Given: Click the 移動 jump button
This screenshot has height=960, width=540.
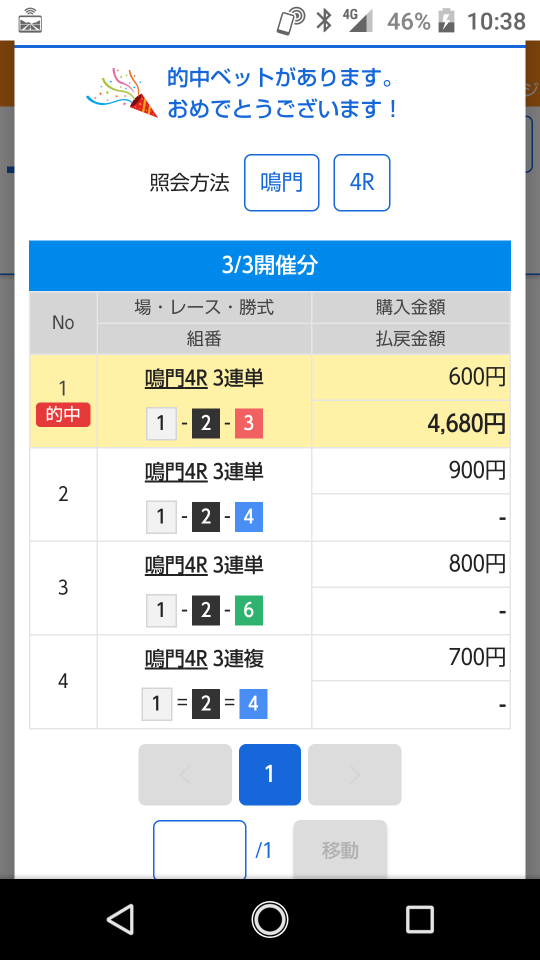Looking at the screenshot, I should pos(340,850).
